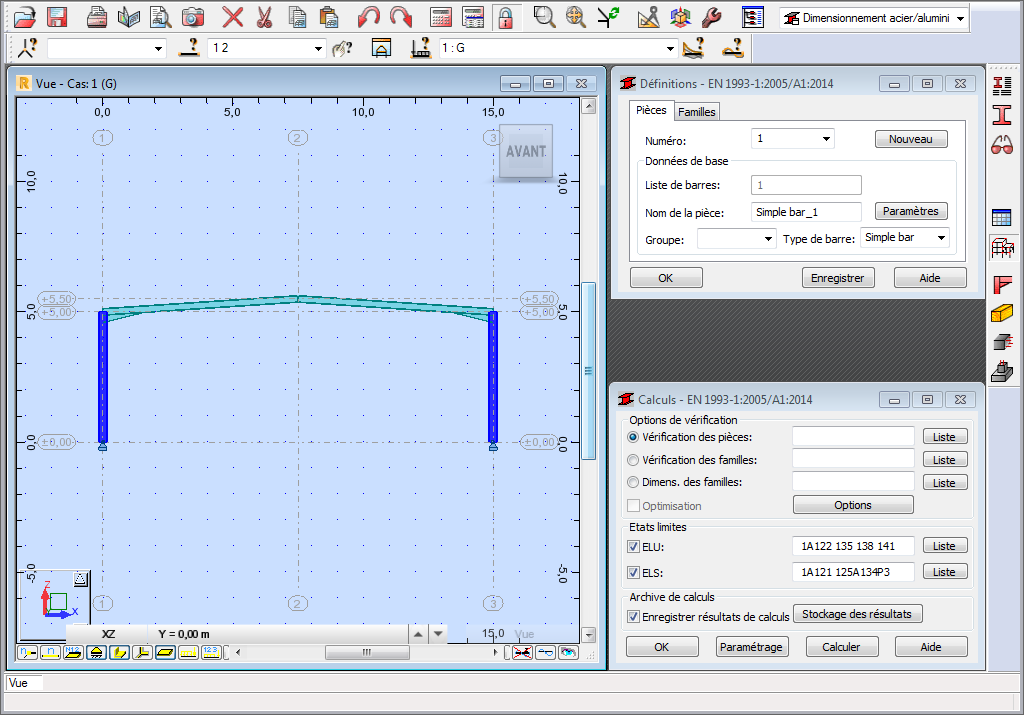Switch to the Pièces tab

[x=651, y=110]
